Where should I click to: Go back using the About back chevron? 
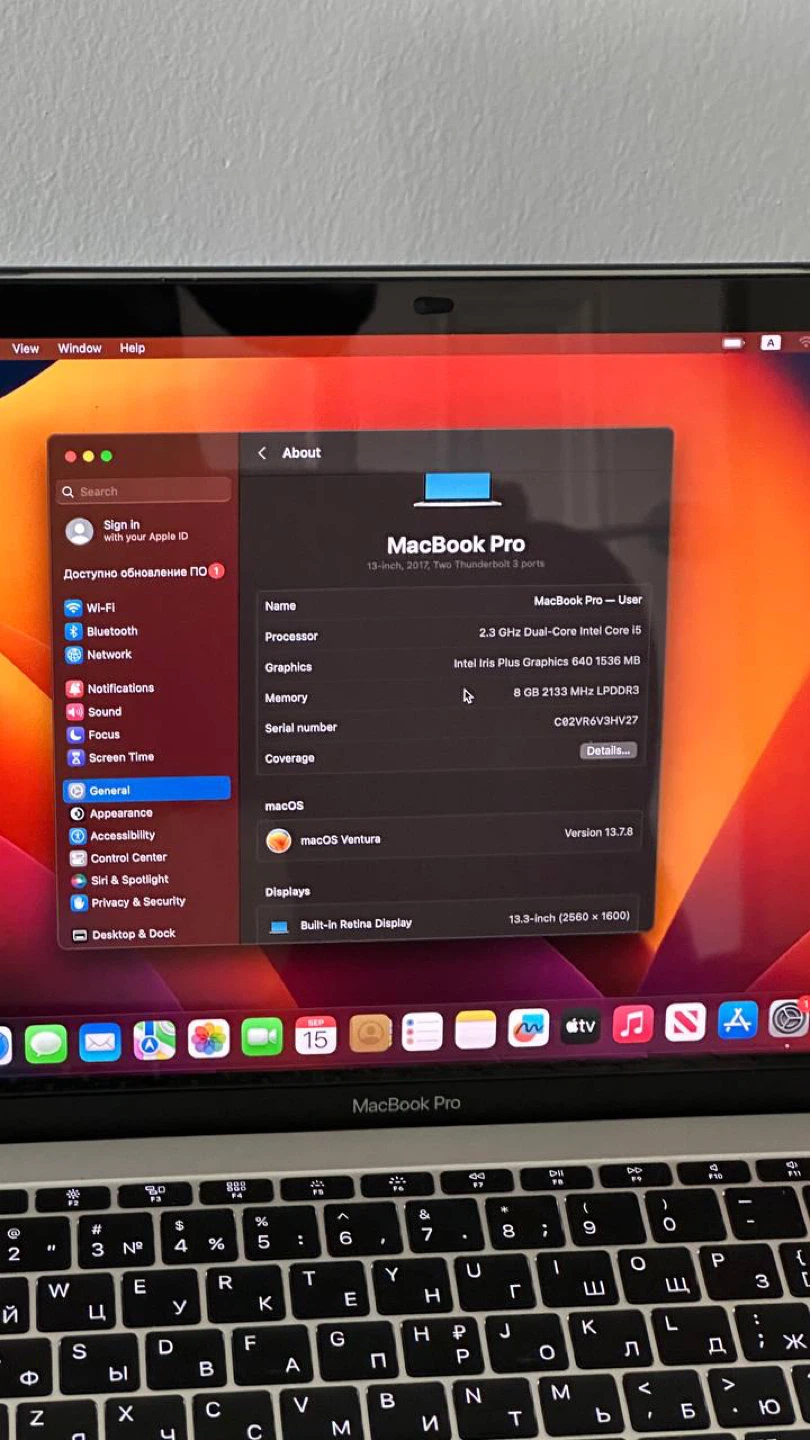point(262,453)
